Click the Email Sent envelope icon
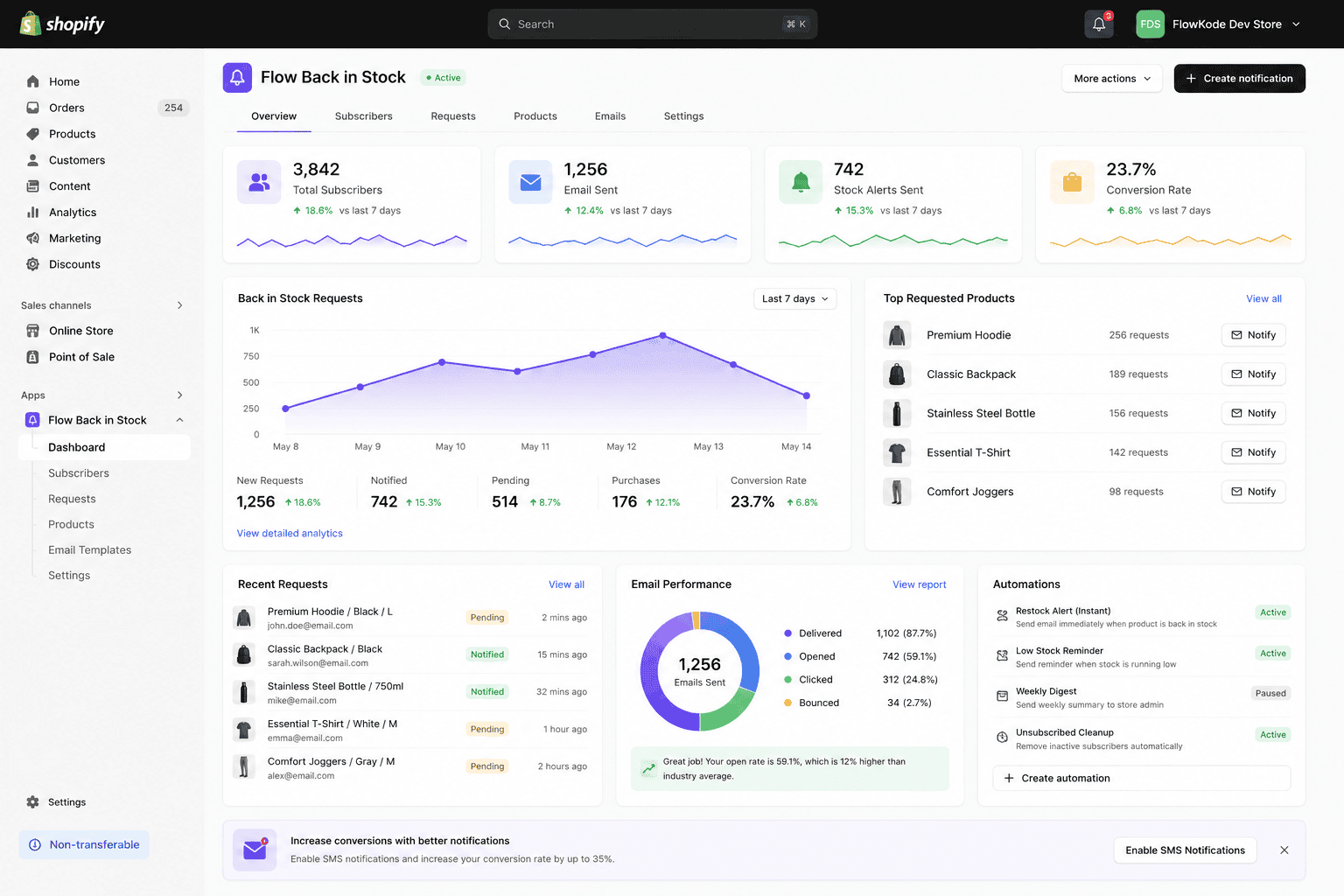Image resolution: width=1344 pixels, height=896 pixels. [530, 182]
